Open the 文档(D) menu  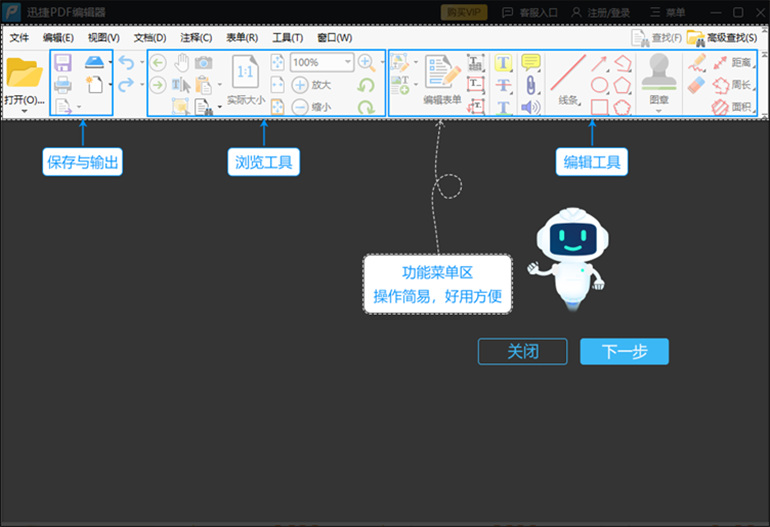pos(150,38)
